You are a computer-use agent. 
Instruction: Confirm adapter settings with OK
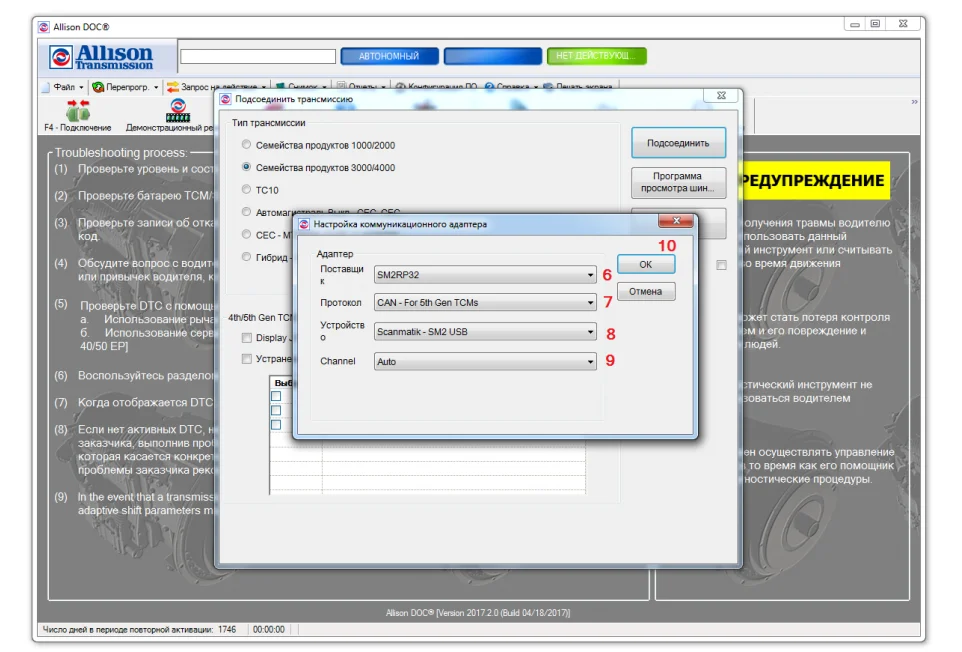[645, 264]
